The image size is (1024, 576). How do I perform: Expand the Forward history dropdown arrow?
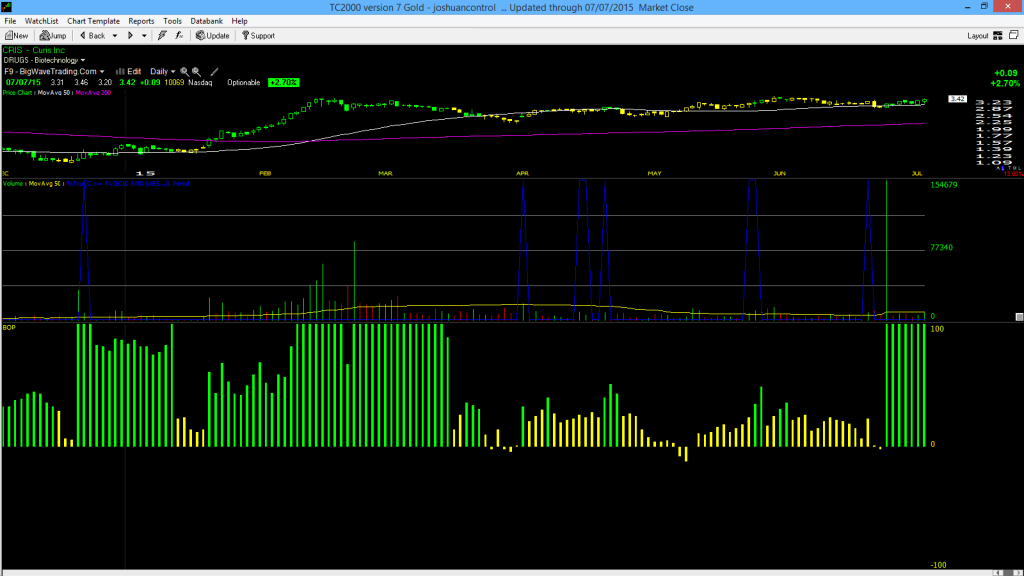click(144, 36)
